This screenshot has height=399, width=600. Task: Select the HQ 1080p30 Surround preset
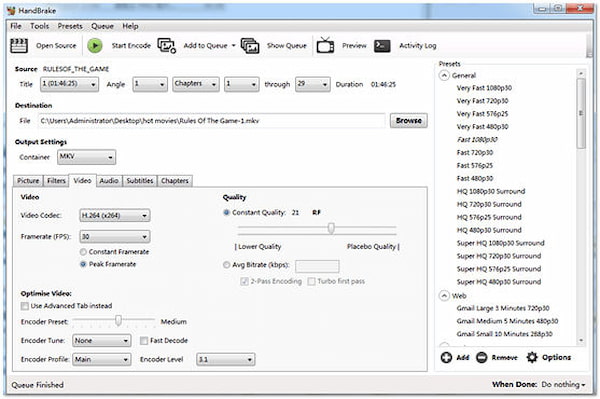point(491,191)
